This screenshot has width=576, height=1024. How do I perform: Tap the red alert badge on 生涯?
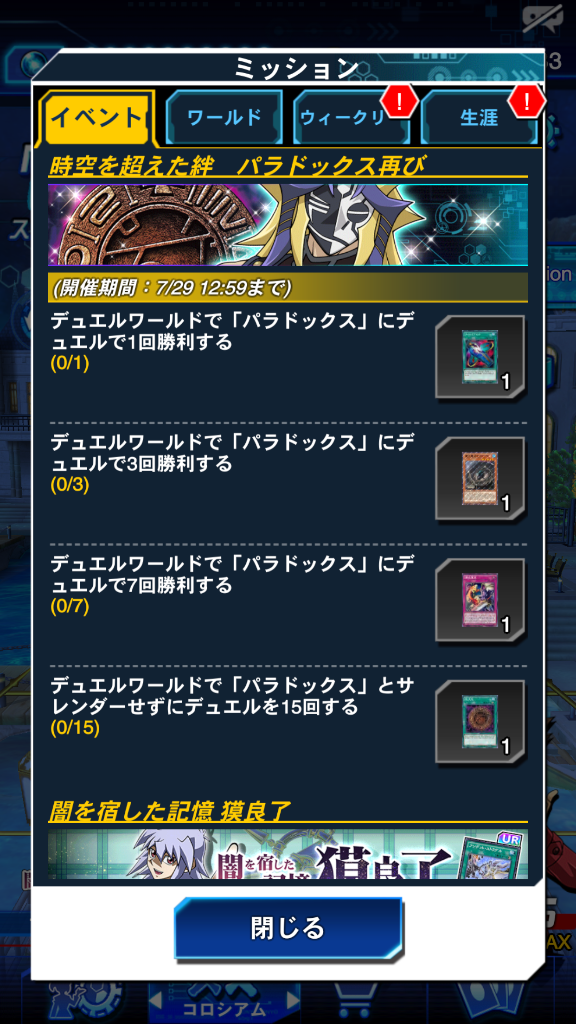526,101
